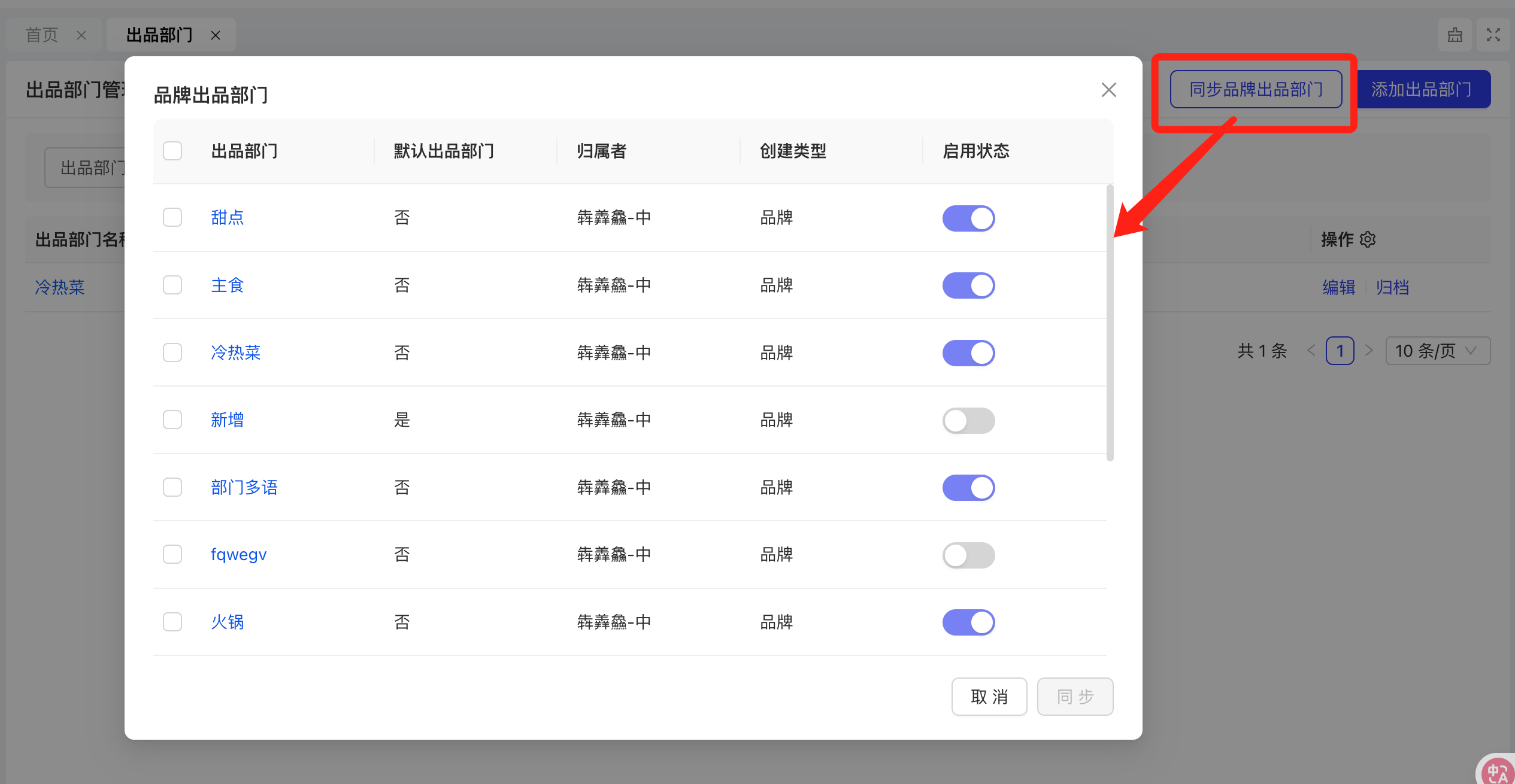Disable the 主食 enable-status switch
The width and height of the screenshot is (1515, 784).
pyautogui.click(x=968, y=285)
